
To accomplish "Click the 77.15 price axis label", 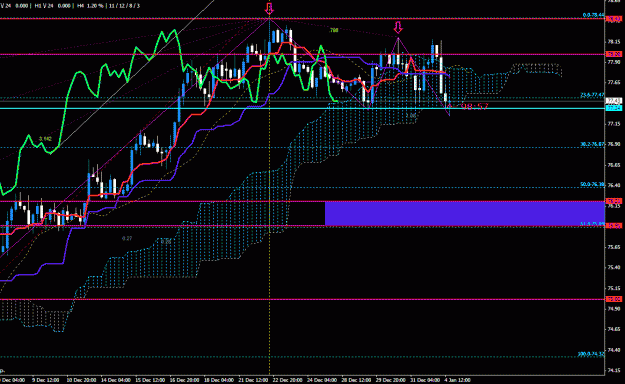I will click(x=613, y=124).
